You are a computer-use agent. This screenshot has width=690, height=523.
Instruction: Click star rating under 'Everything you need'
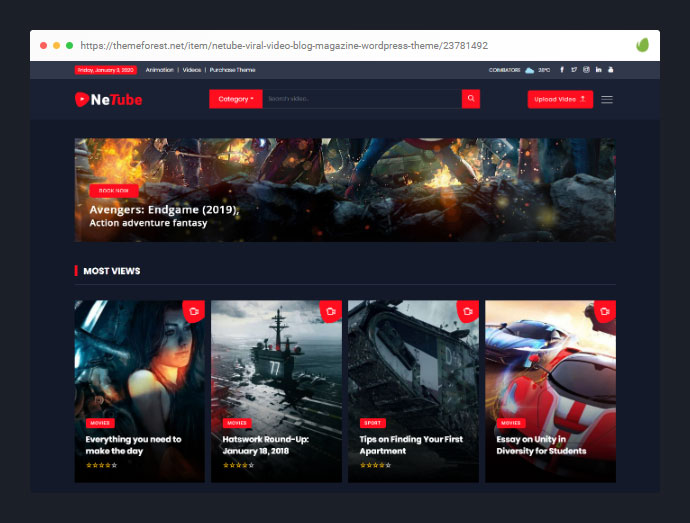[x=102, y=465]
